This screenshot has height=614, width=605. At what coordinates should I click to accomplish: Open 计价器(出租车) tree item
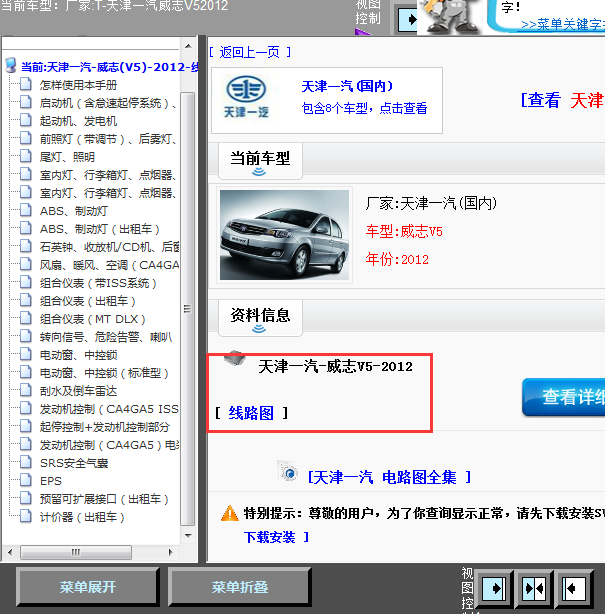coord(82,517)
